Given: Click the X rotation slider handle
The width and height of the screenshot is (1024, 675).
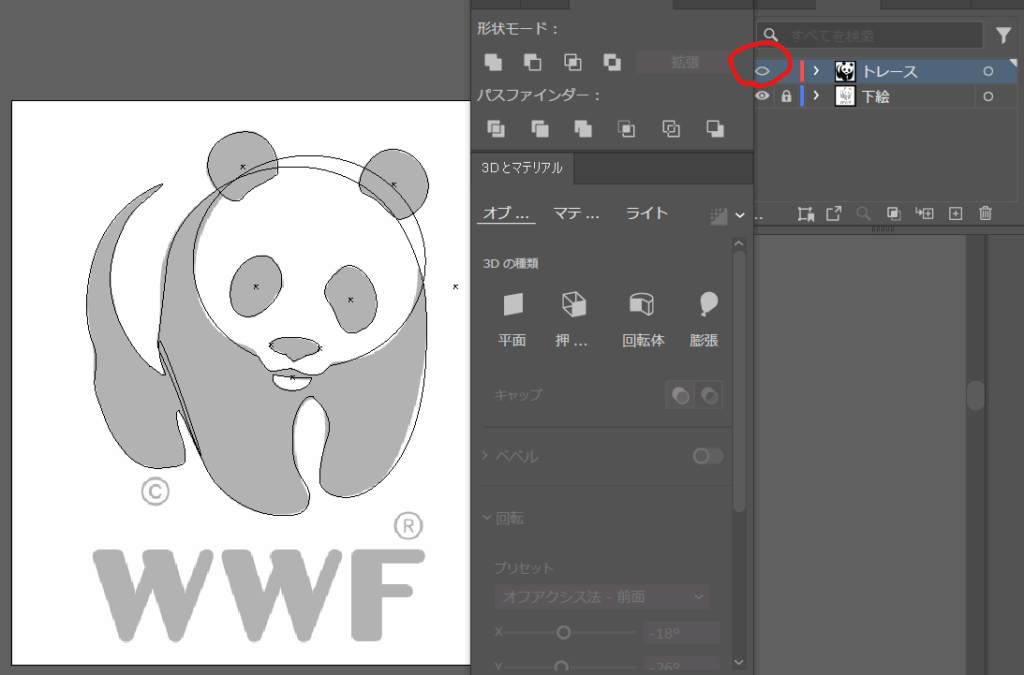Looking at the screenshot, I should 564,632.
